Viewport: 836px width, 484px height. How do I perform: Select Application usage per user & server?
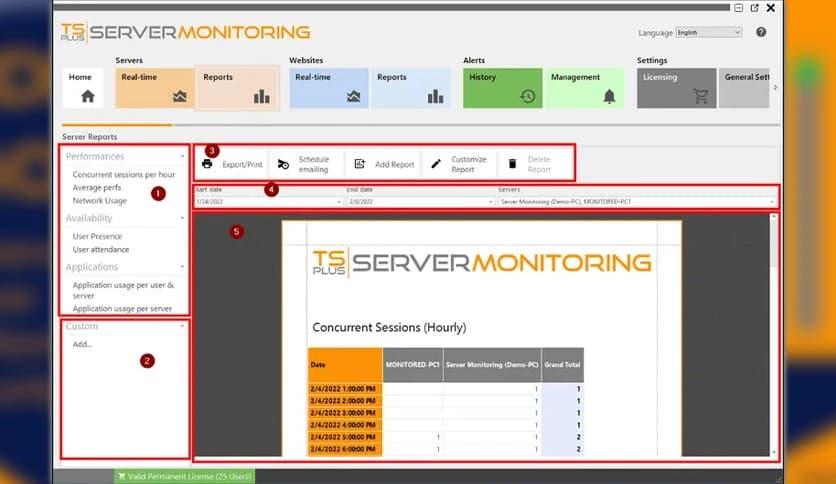coord(123,290)
